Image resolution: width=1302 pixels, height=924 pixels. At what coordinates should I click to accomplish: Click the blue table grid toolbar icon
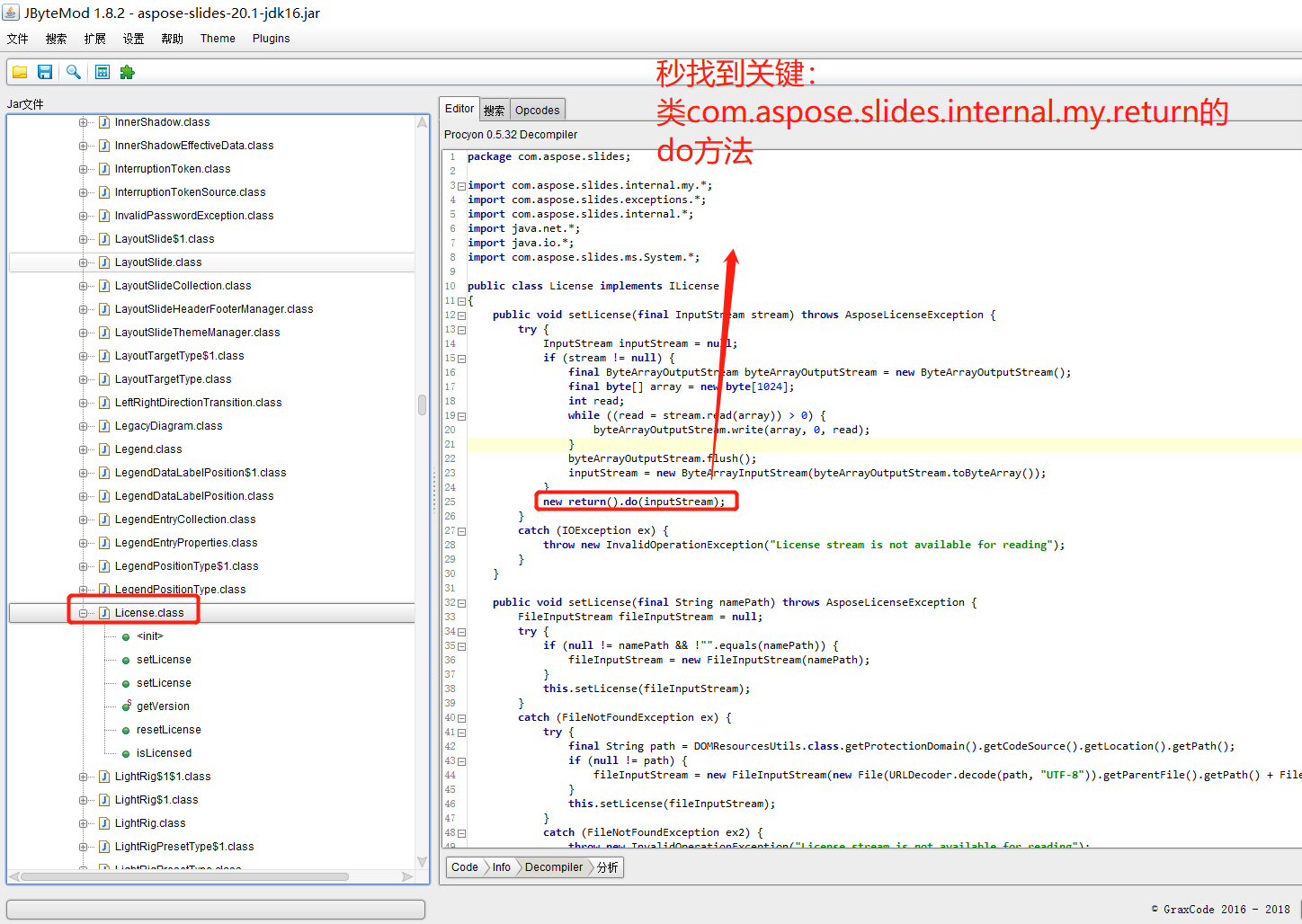click(x=103, y=72)
